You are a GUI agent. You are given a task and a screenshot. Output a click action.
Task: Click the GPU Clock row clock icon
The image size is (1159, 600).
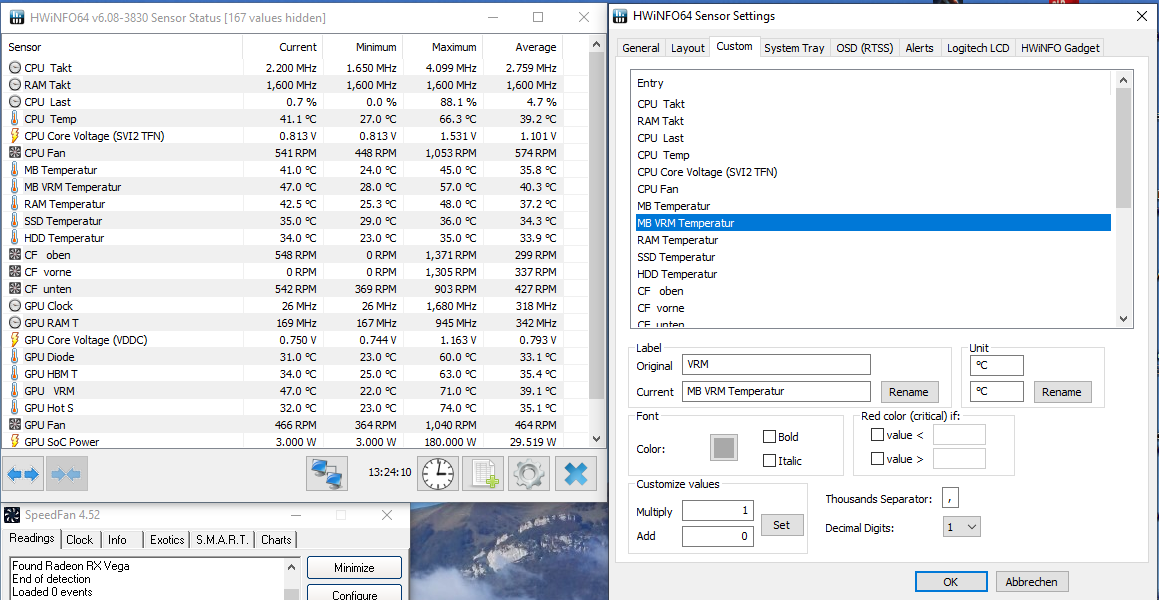15,306
